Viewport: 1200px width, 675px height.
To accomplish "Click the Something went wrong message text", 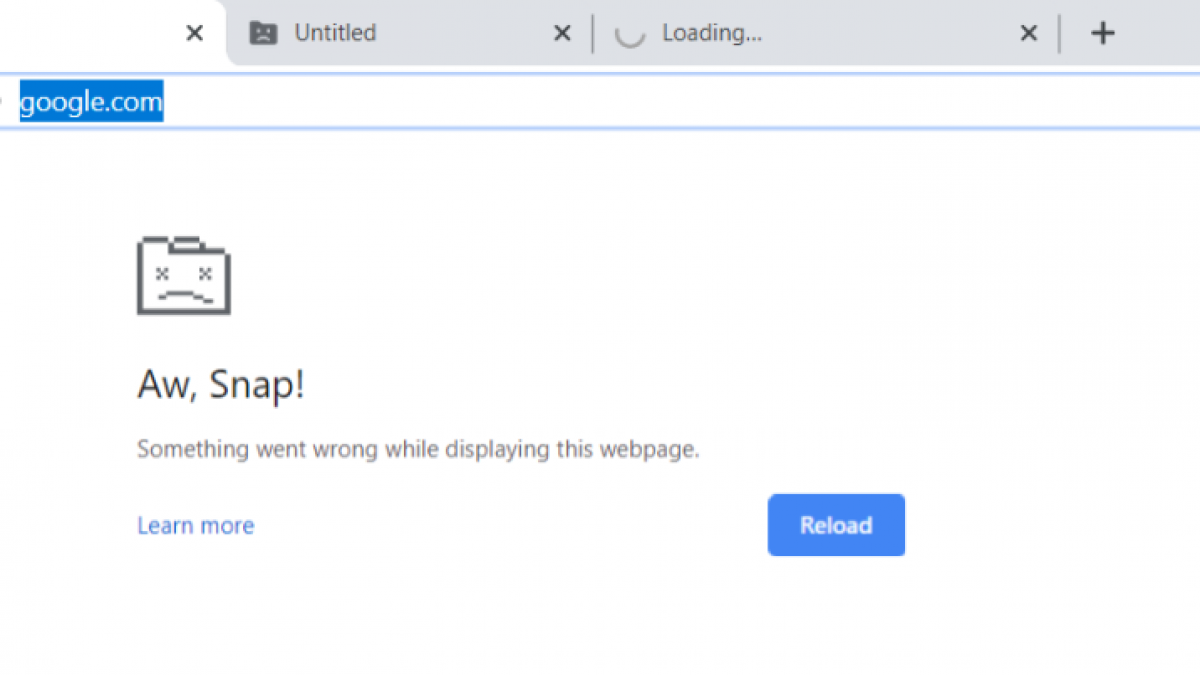I will tap(418, 449).
